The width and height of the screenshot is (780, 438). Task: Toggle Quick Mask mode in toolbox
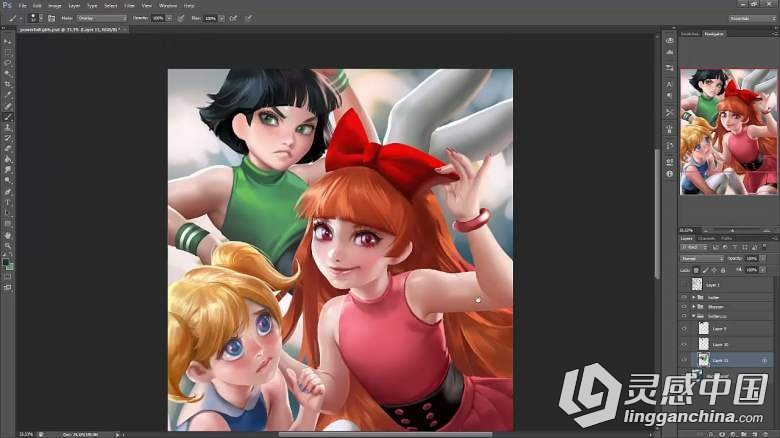click(x=7, y=277)
